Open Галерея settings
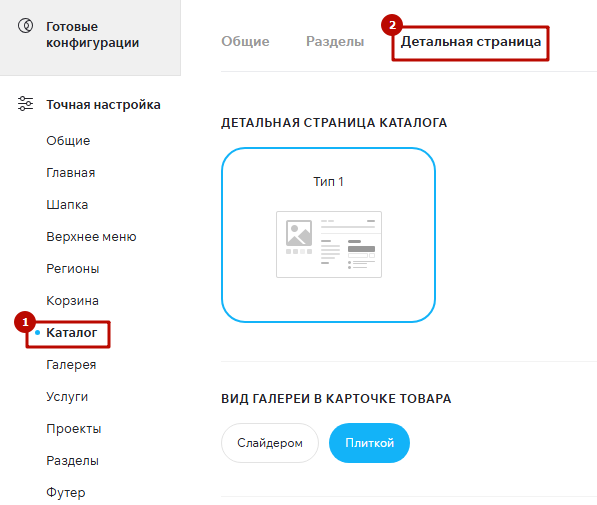This screenshot has height=505, width=597. (71, 364)
